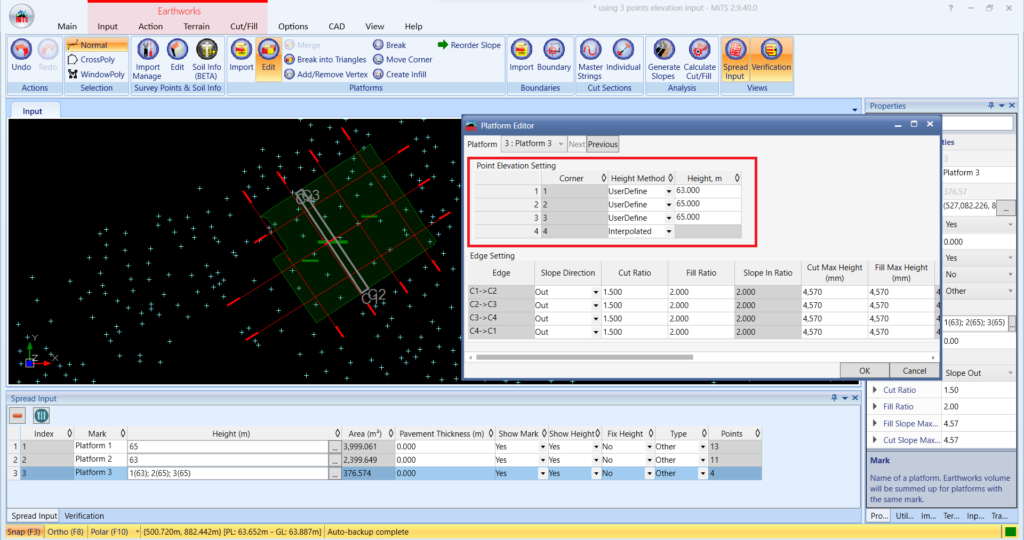
Task: Open Height Method dropdown for corner 1
Action: click(669, 191)
